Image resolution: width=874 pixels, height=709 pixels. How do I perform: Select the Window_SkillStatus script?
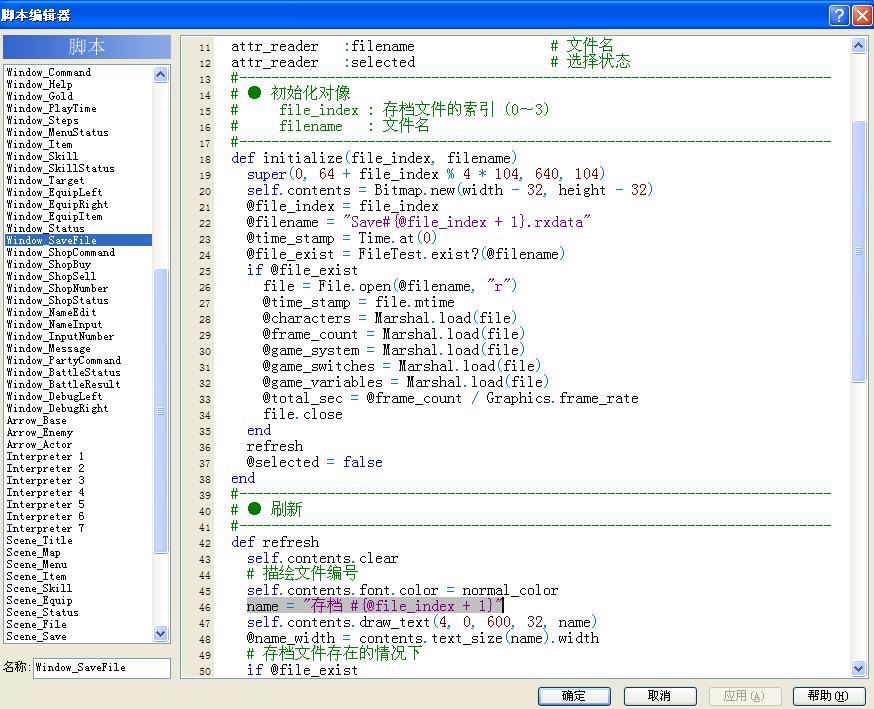pyautogui.click(x=60, y=168)
